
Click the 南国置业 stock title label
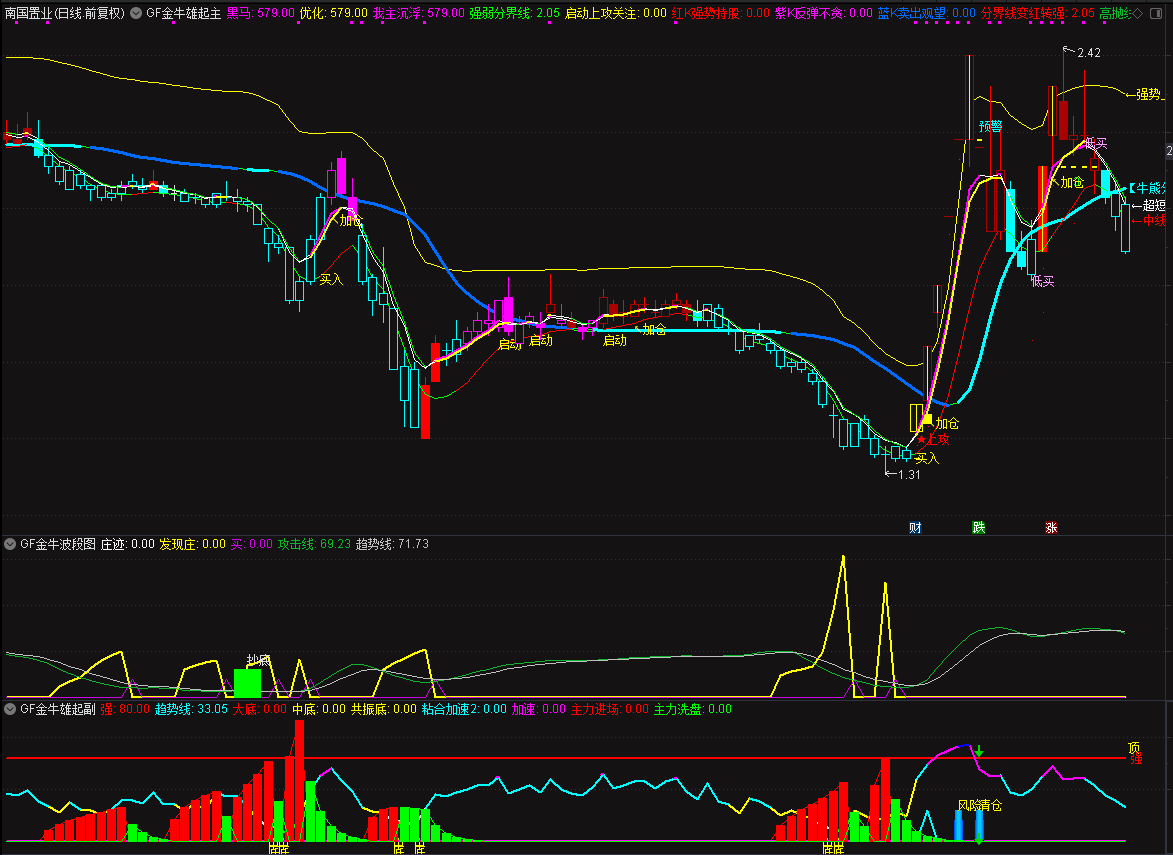click(x=28, y=13)
